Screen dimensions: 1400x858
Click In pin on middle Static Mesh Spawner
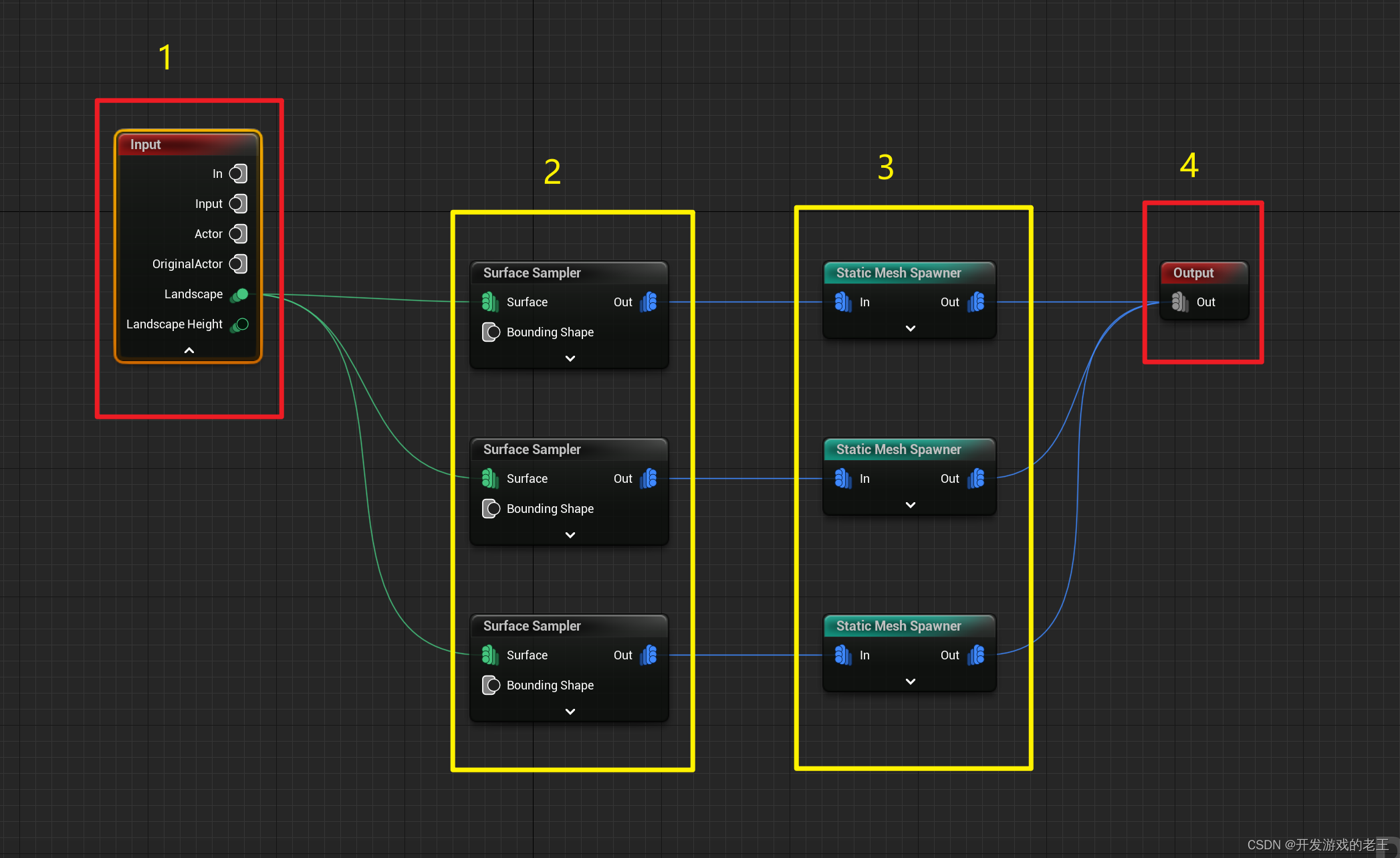(x=843, y=479)
